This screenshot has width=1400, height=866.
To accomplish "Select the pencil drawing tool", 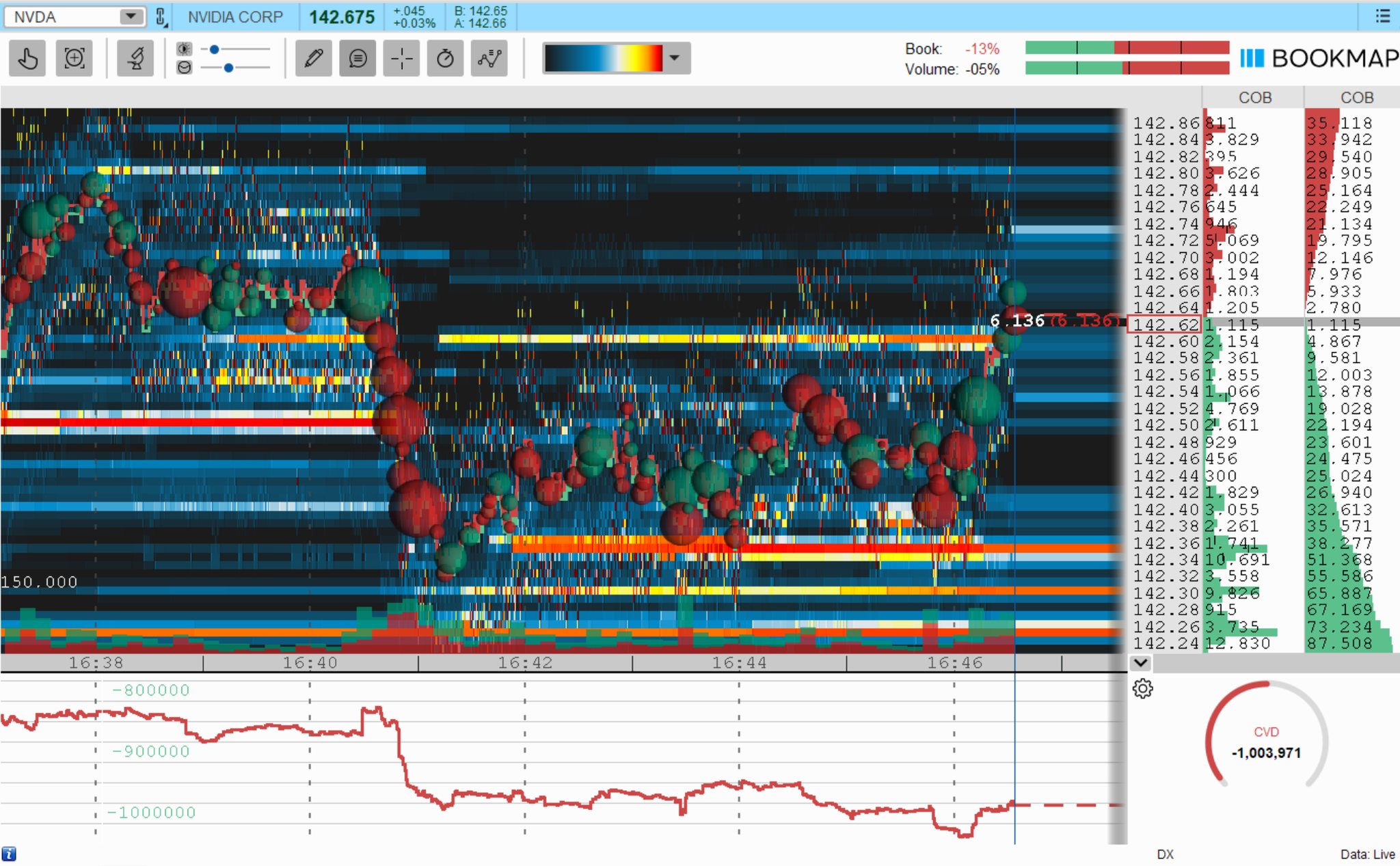I will click(314, 59).
